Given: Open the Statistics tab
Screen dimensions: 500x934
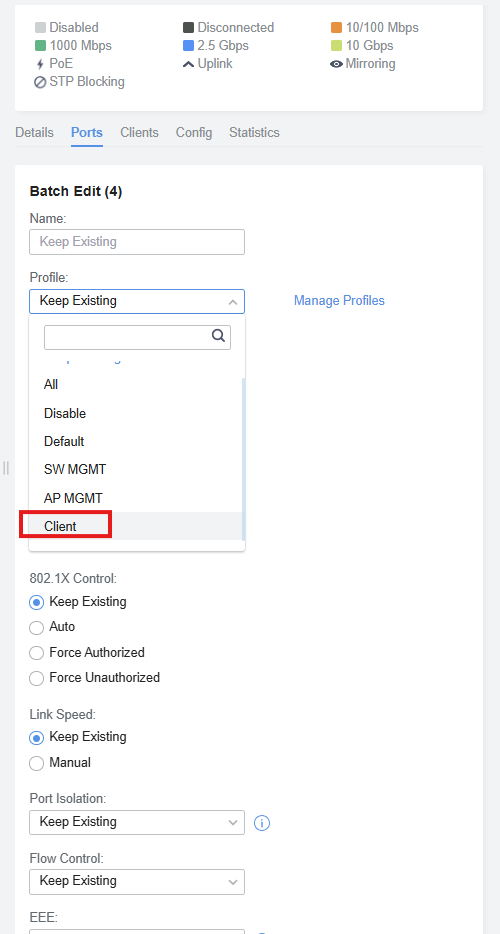Looking at the screenshot, I should [x=254, y=132].
